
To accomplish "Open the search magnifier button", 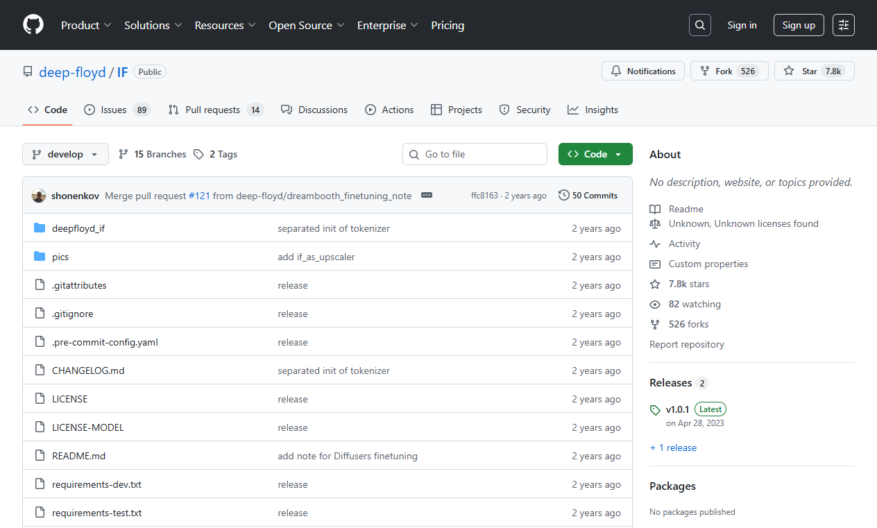I will tap(700, 25).
